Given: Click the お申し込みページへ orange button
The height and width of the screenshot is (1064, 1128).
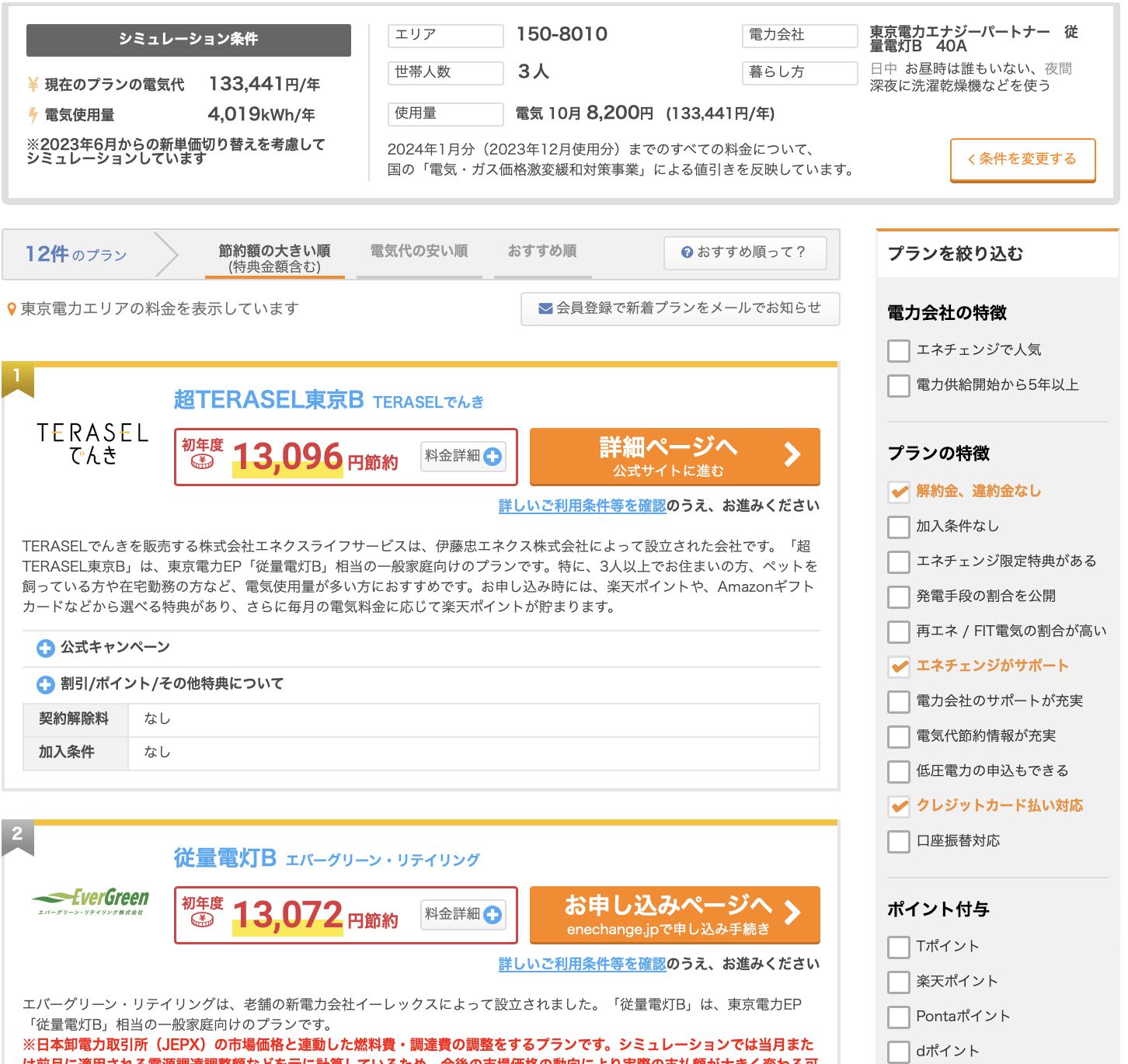Looking at the screenshot, I should (674, 914).
